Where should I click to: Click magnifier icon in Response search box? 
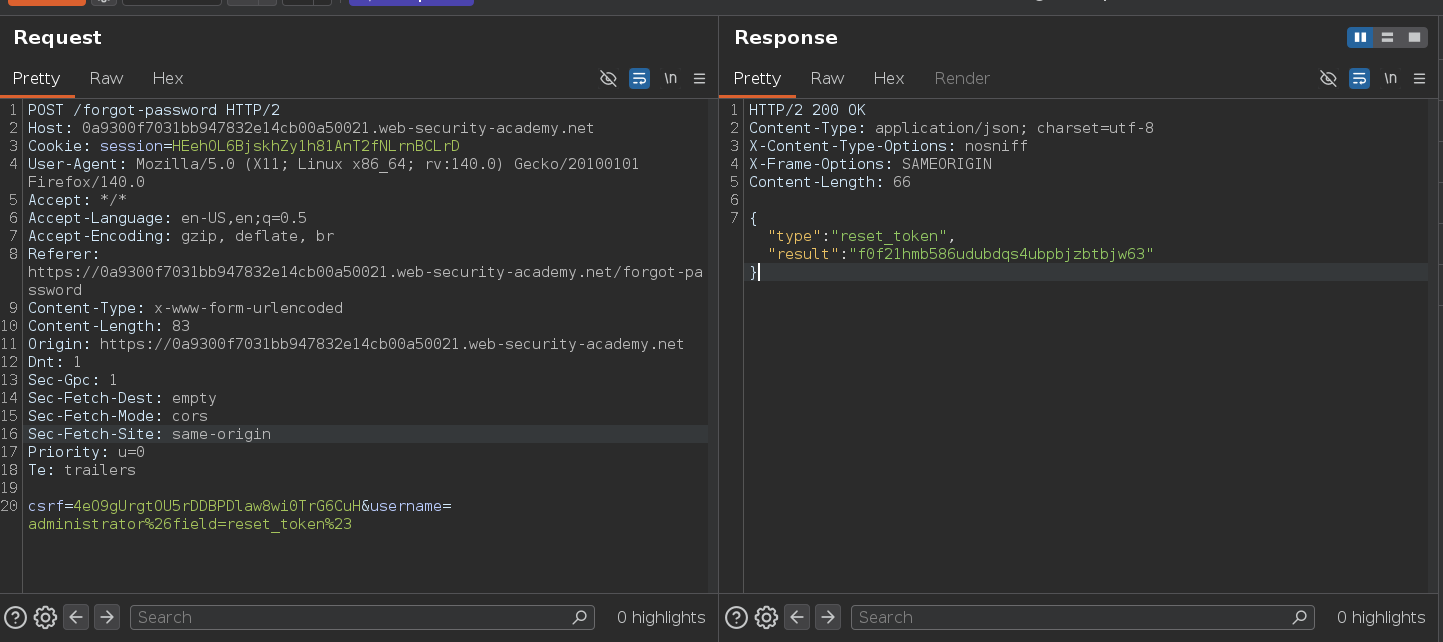(x=1300, y=617)
